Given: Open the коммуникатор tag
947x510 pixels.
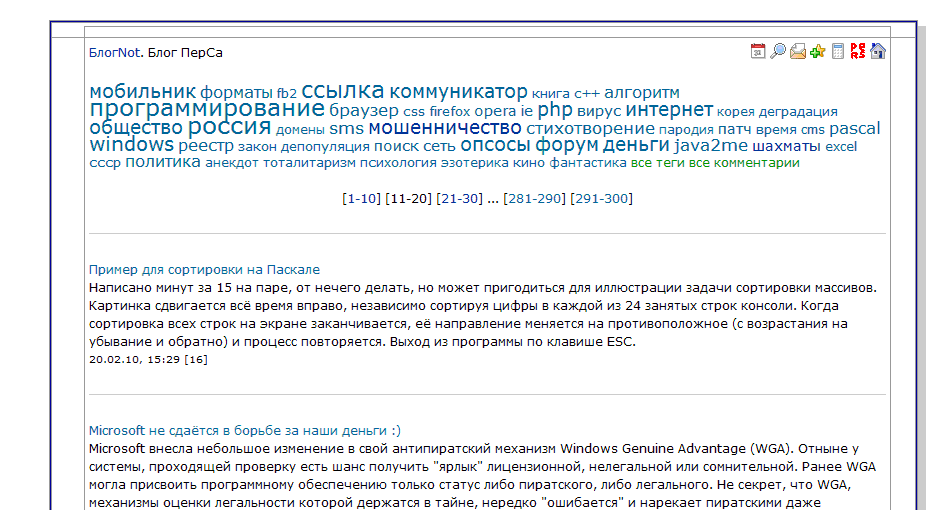Looking at the screenshot, I should (458, 92).
